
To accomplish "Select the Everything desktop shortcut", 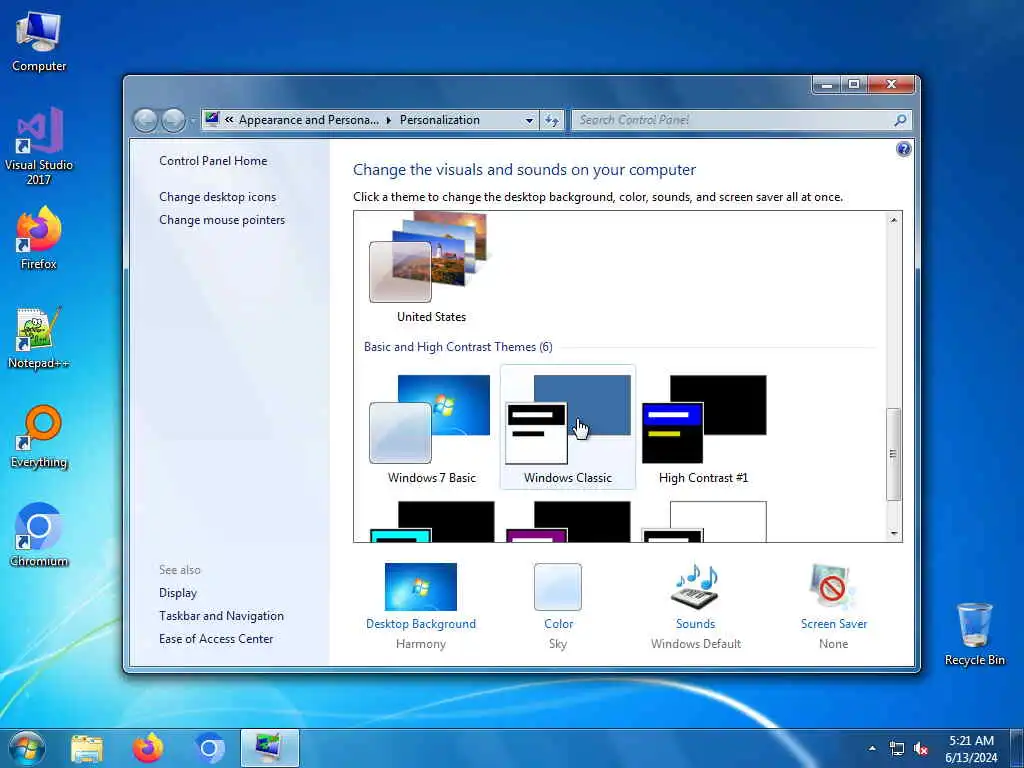I will tap(39, 437).
